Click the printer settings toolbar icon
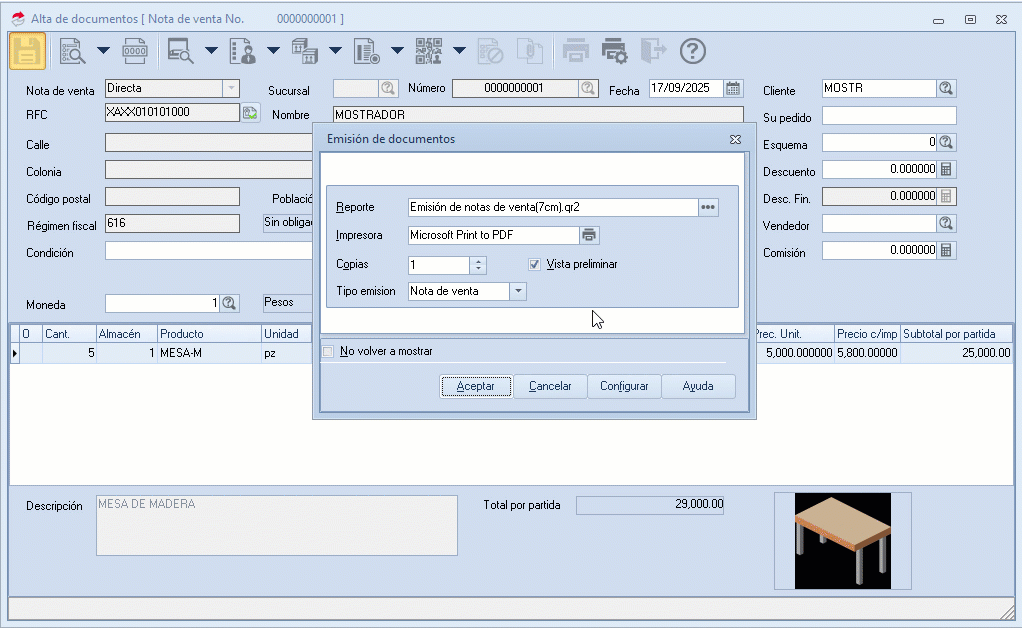This screenshot has height=628, width=1022. pos(614,51)
